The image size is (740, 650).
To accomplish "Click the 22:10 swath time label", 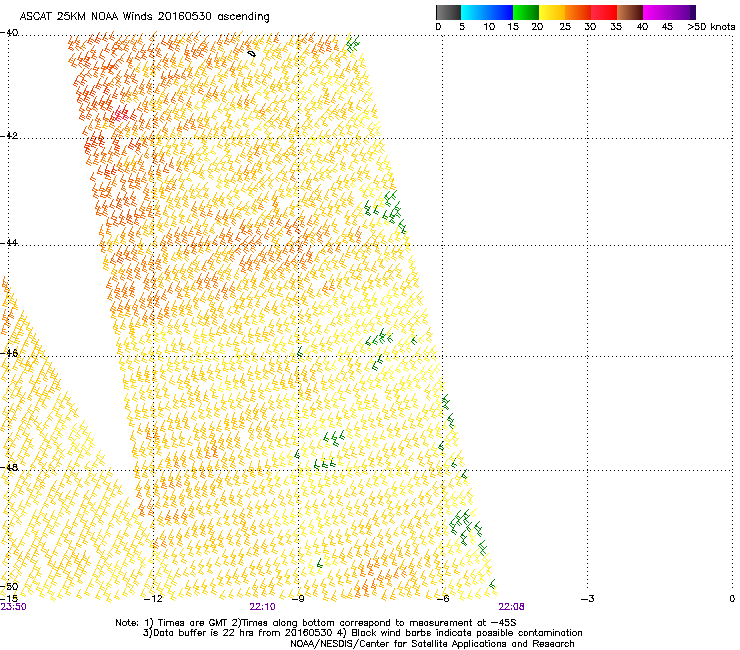I will click(262, 607).
